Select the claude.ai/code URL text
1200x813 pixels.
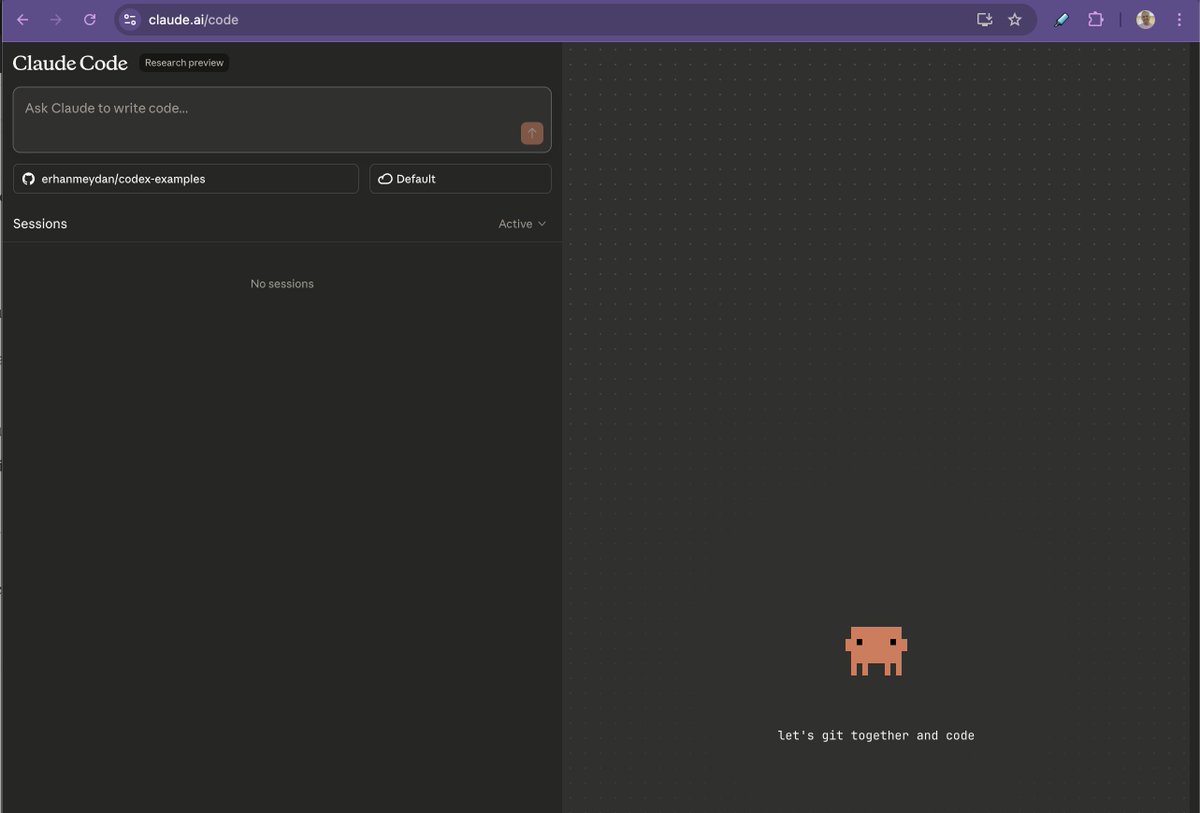(193, 20)
